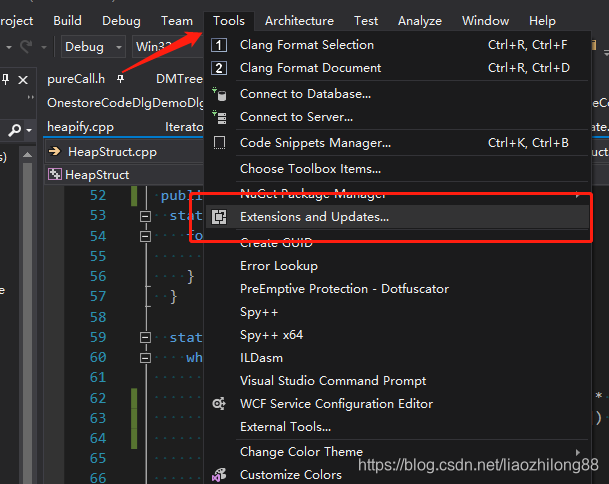Open the Test menu

tap(366, 21)
